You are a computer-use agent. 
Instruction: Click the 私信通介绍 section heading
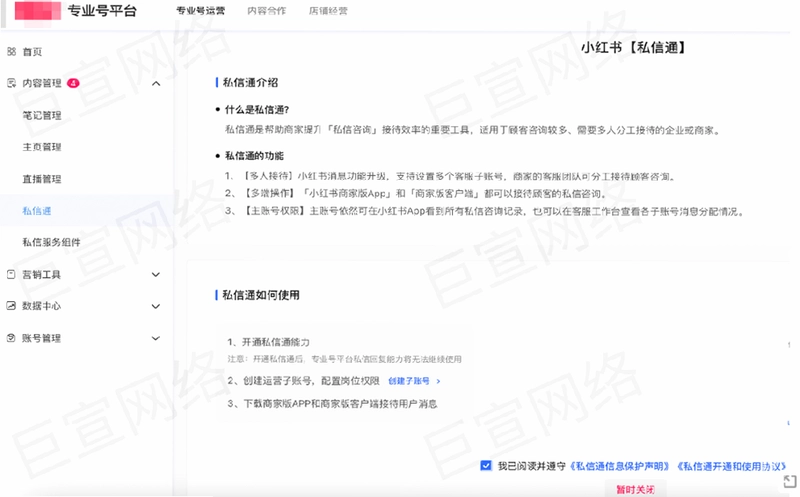pyautogui.click(x=251, y=83)
